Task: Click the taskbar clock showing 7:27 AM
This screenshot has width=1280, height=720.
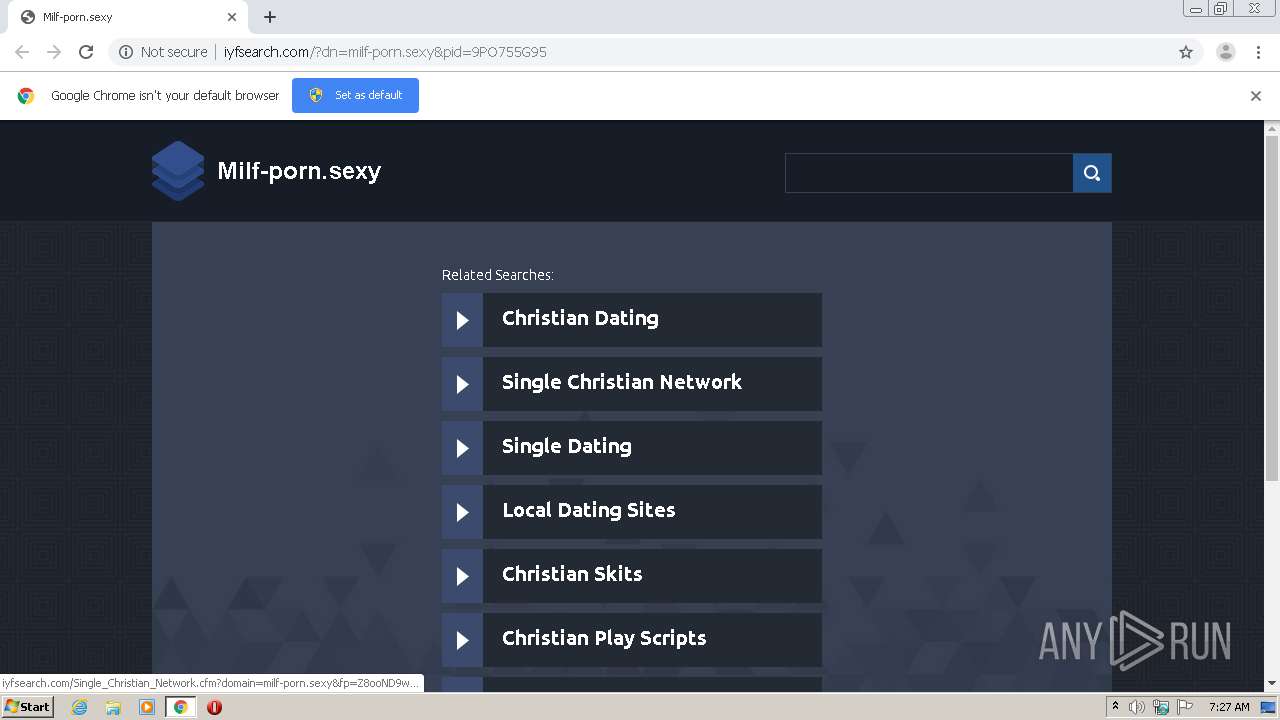Action: pos(1229,707)
